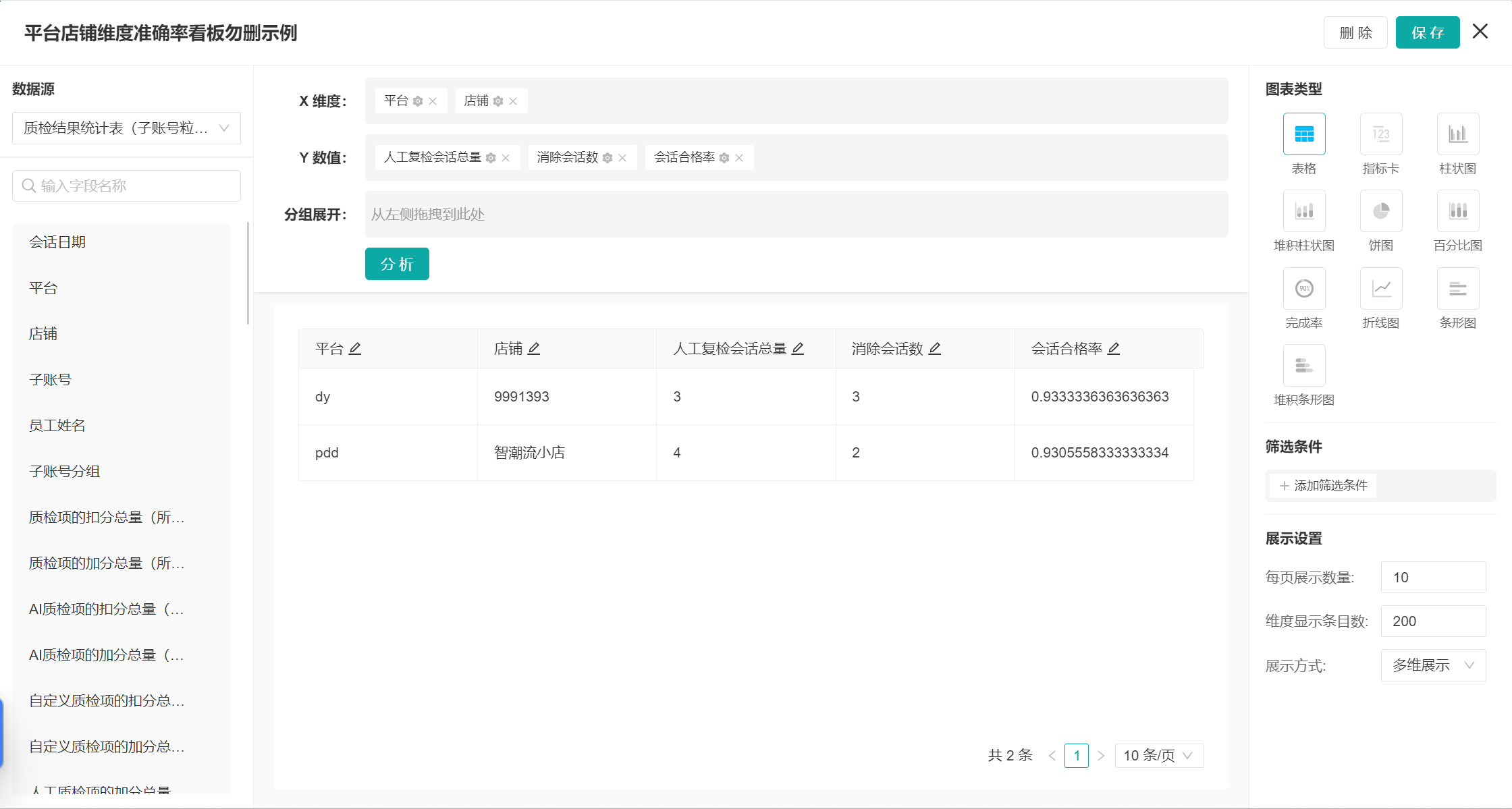Click the 保存 button
Screen dimensions: 1512x809
[x=1428, y=32]
